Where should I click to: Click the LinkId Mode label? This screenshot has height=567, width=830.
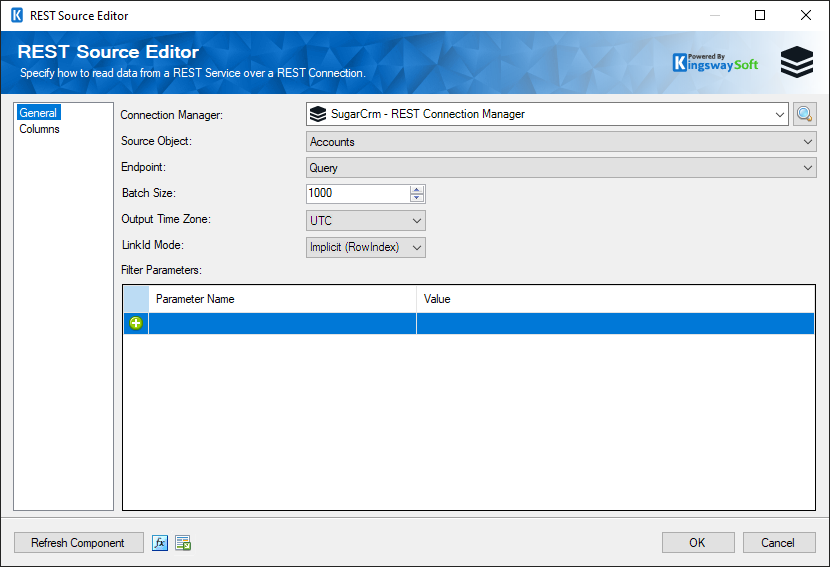[x=152, y=245]
